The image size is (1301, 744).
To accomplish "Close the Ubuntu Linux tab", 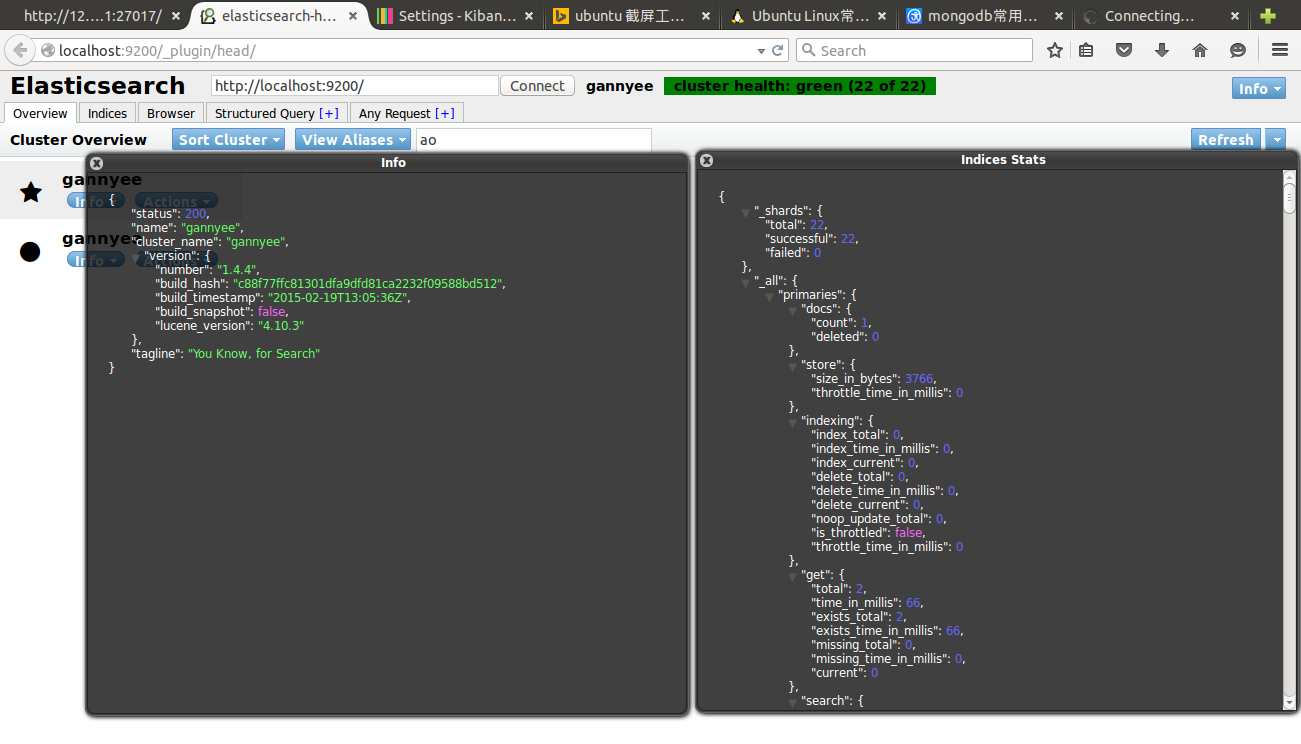I will (x=881, y=16).
